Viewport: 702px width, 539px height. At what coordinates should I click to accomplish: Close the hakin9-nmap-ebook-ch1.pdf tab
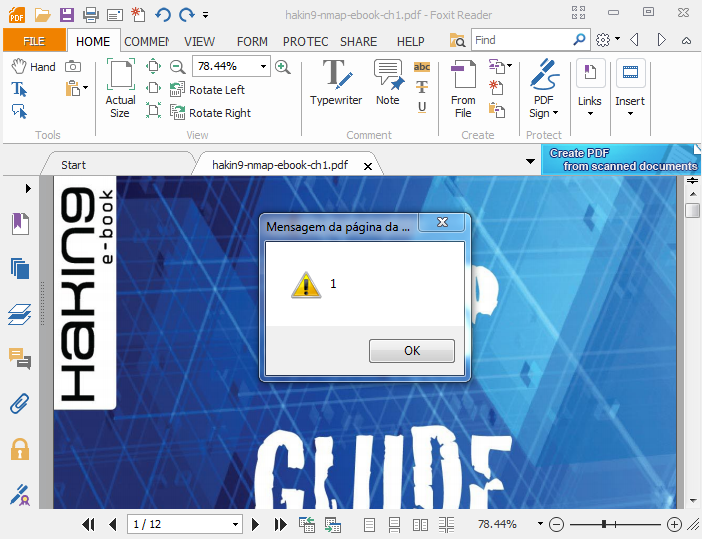pyautogui.click(x=368, y=167)
